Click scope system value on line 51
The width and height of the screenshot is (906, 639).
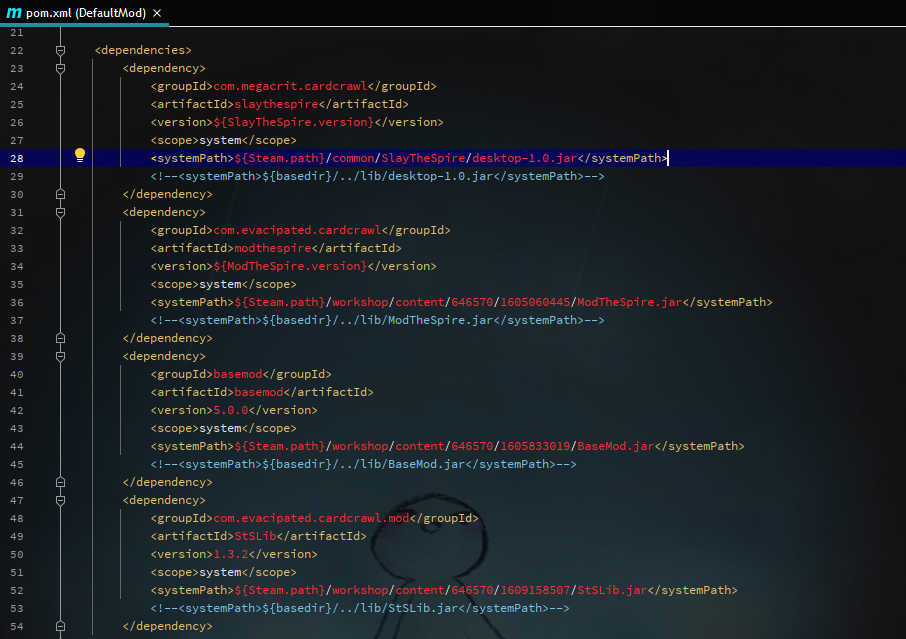(x=220, y=571)
